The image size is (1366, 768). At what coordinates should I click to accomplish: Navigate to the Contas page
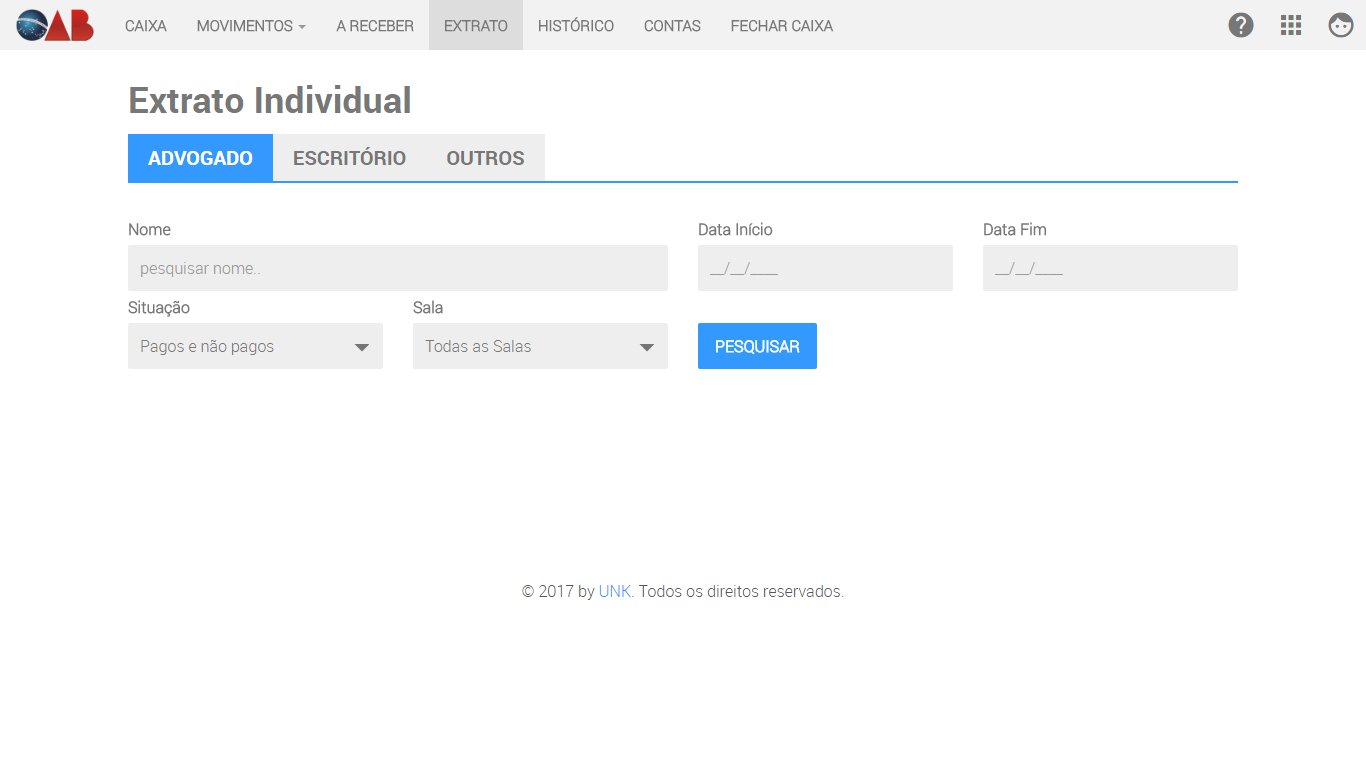click(x=672, y=26)
